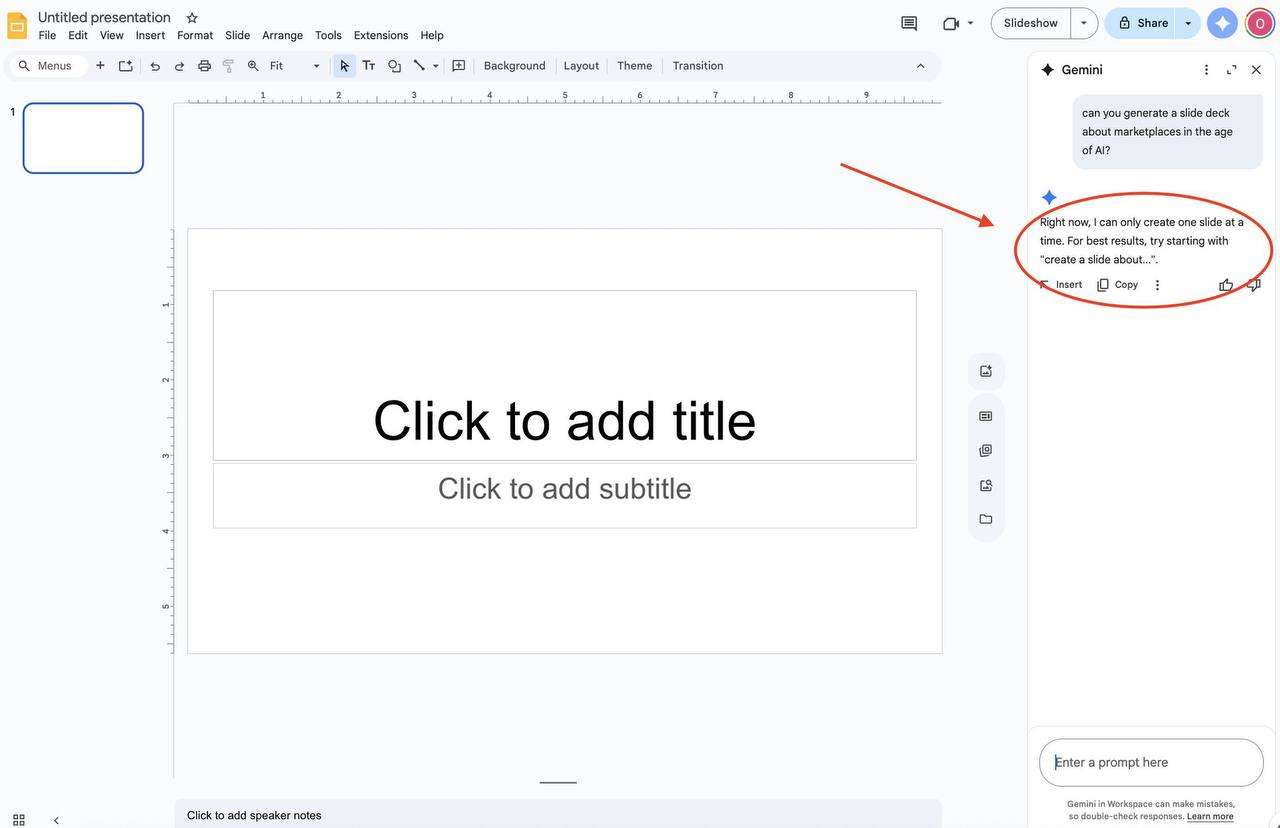Select the text box tool
This screenshot has width=1280, height=828.
pos(369,66)
